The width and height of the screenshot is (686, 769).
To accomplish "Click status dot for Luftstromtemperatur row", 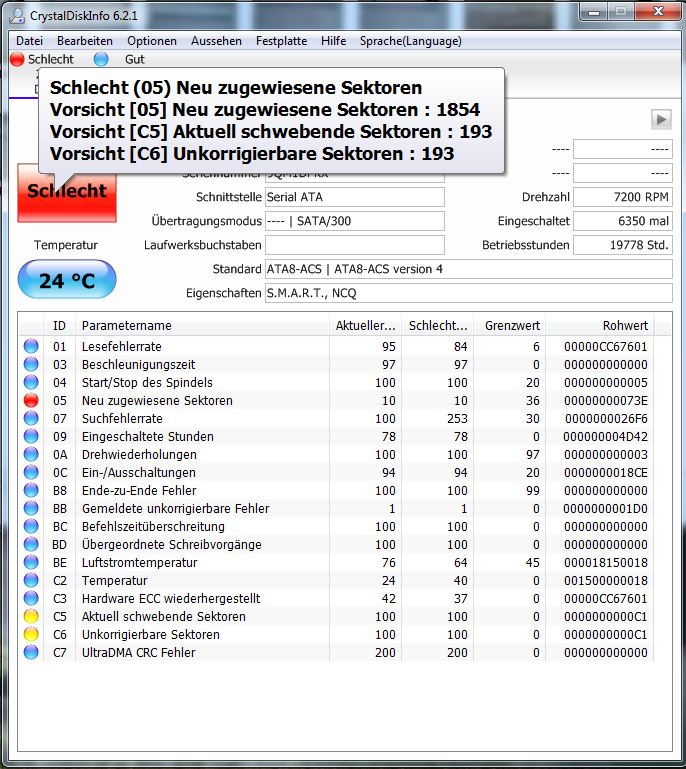I will (x=31, y=563).
